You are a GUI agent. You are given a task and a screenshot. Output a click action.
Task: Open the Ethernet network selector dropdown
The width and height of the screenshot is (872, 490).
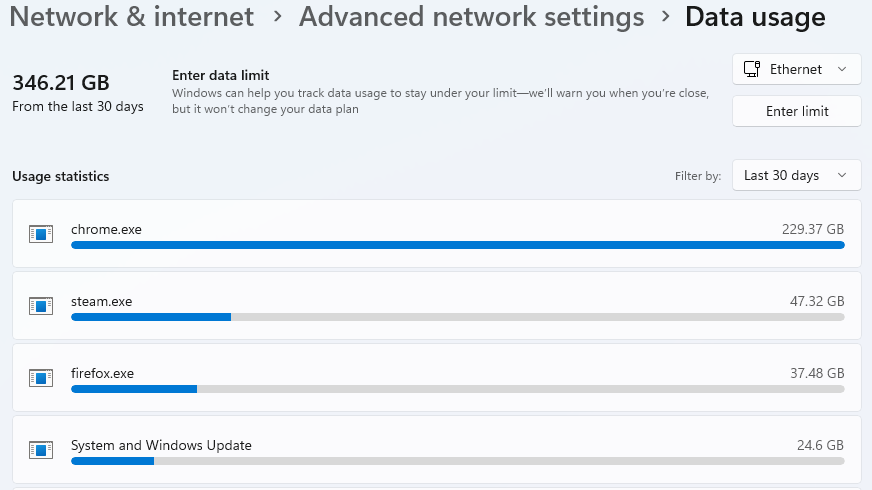(796, 69)
